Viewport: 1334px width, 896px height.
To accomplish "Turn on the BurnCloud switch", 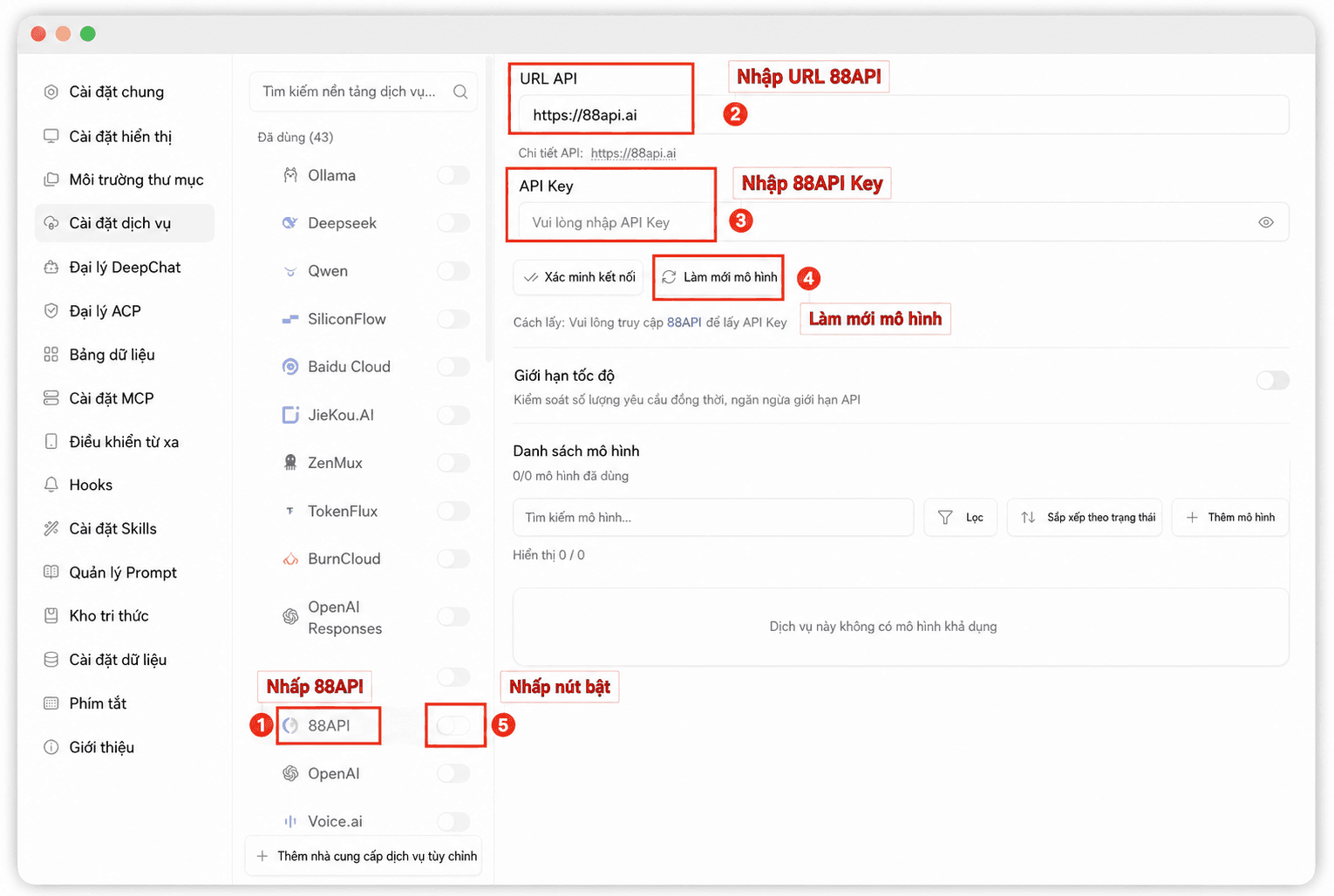I will [453, 559].
